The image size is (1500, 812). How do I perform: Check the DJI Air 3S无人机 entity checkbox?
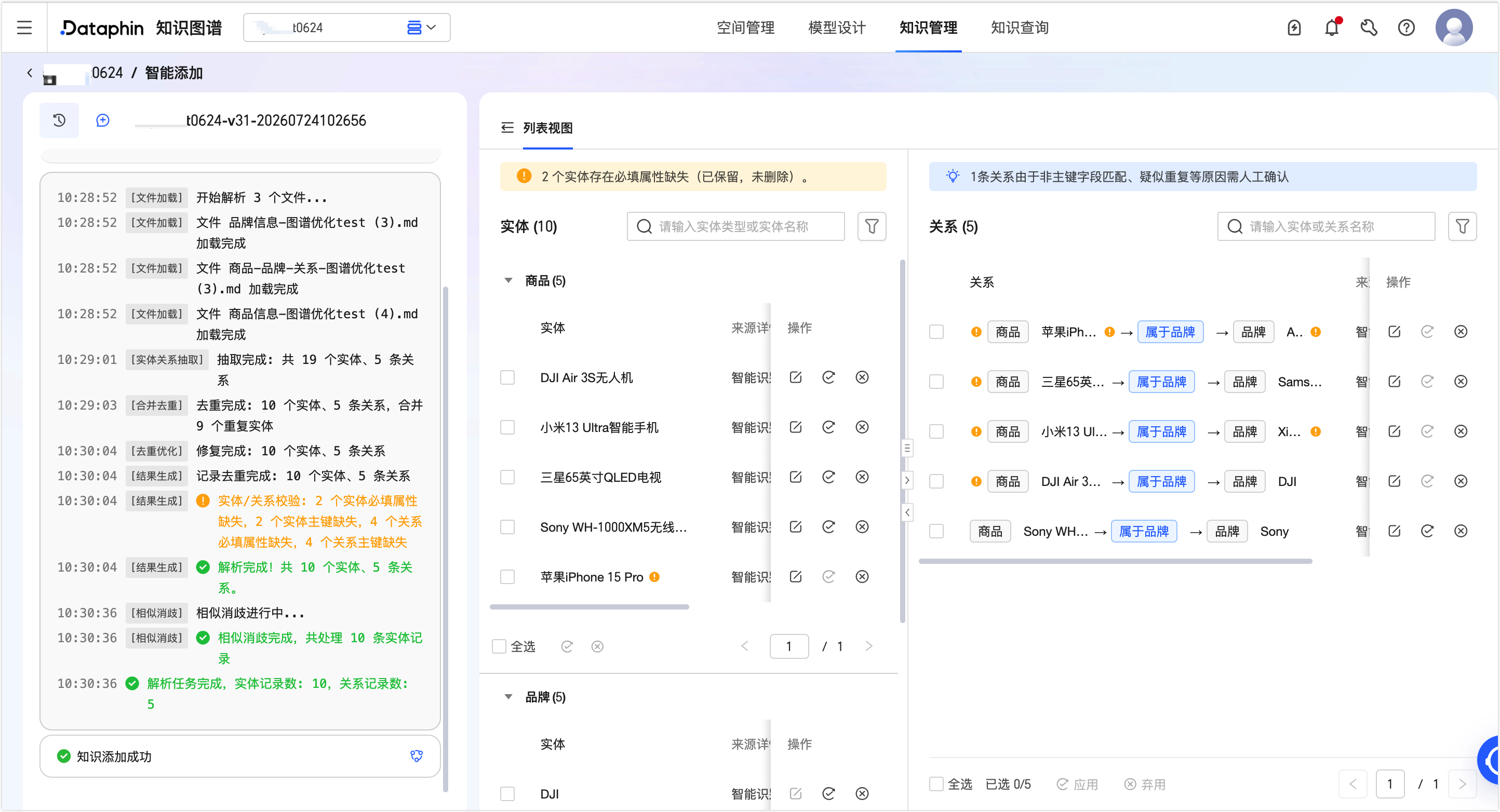coord(507,378)
